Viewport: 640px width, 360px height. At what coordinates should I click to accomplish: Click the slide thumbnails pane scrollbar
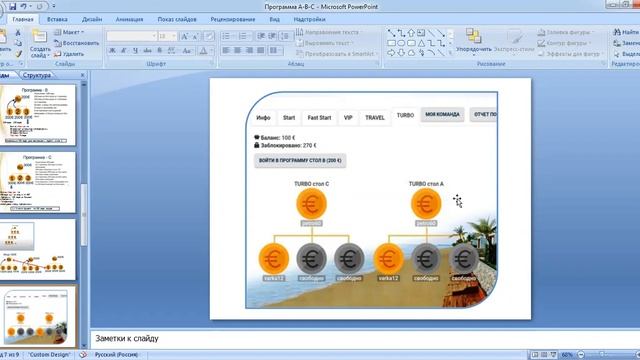[84, 215]
